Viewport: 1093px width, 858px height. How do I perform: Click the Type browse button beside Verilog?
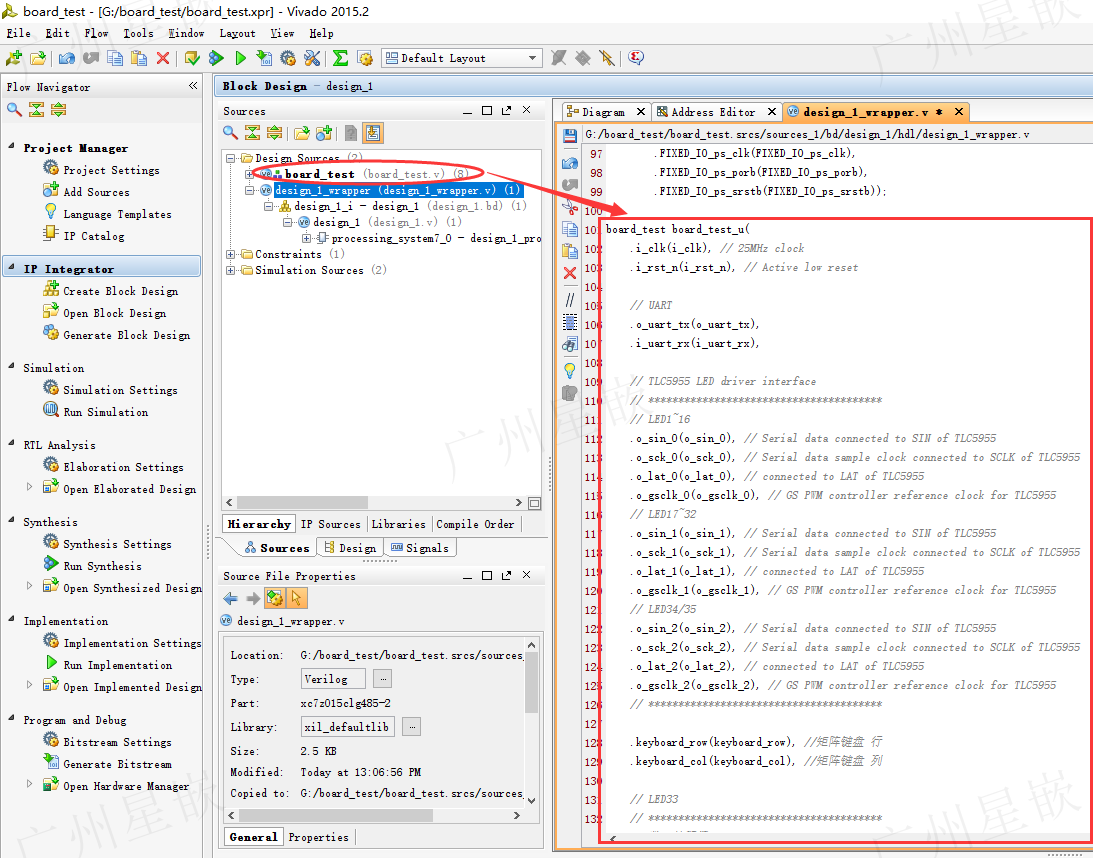[x=383, y=678]
